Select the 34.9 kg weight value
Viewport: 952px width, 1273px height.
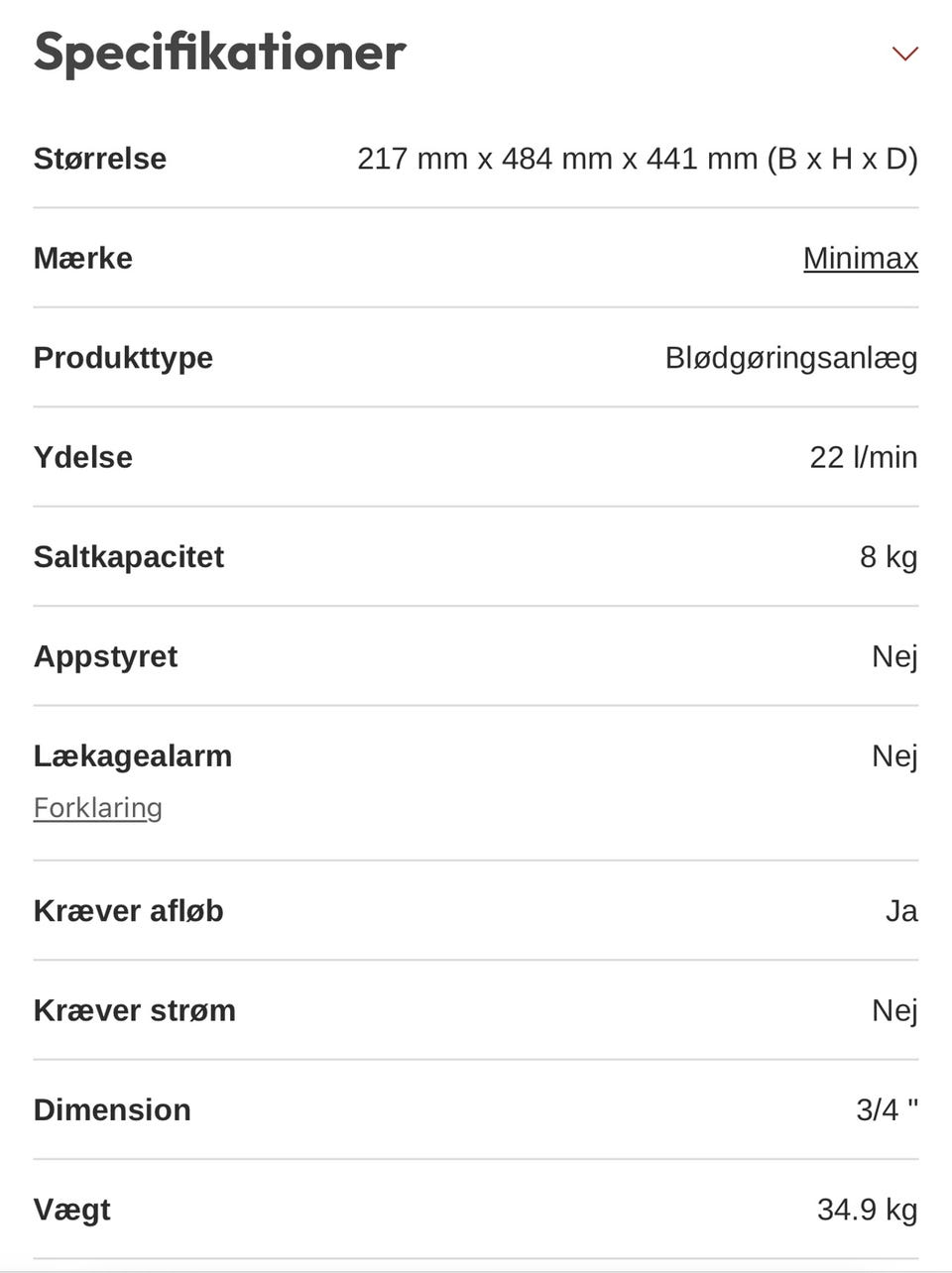[x=867, y=1210]
